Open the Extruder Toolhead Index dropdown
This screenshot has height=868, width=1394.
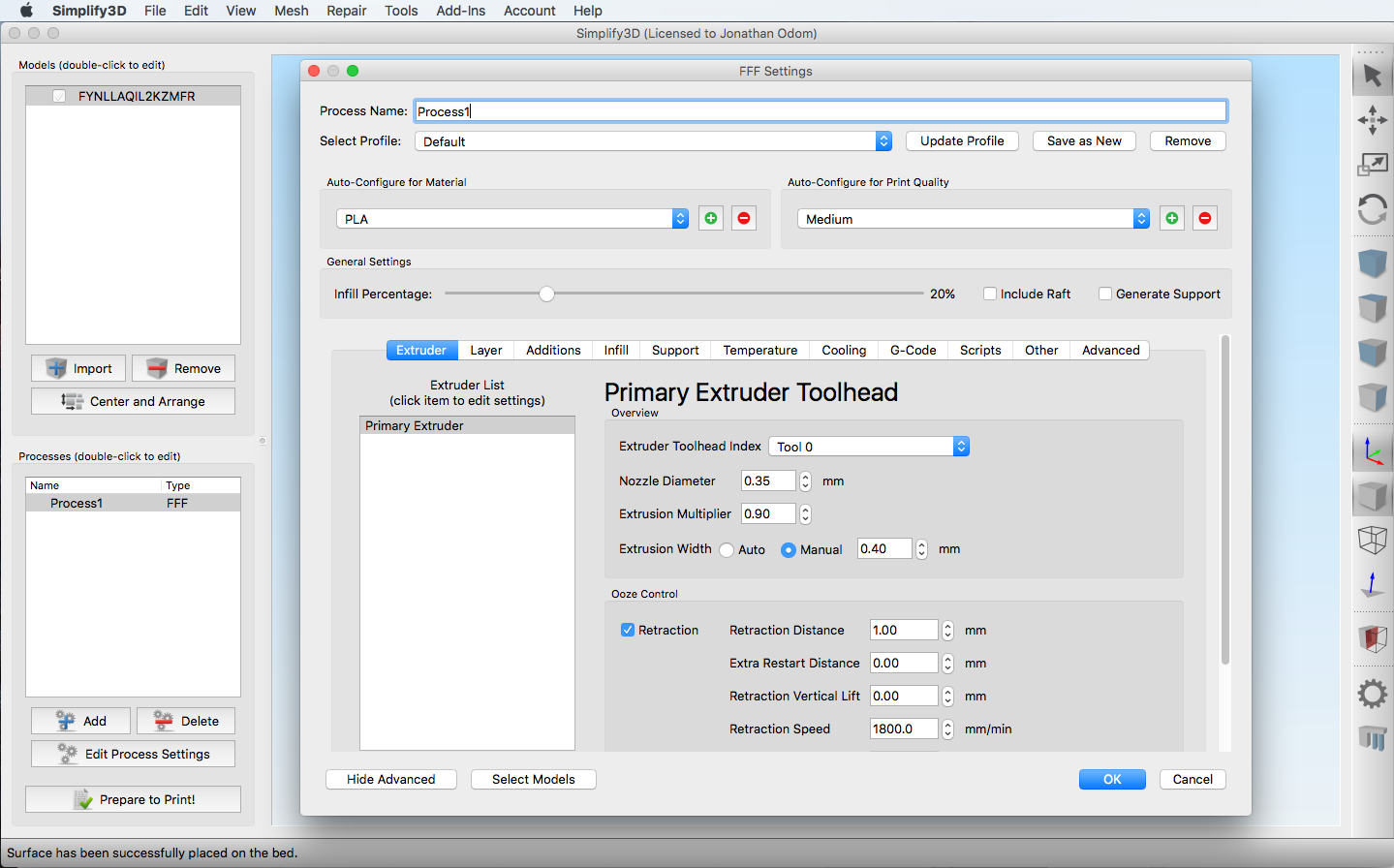pyautogui.click(x=868, y=447)
